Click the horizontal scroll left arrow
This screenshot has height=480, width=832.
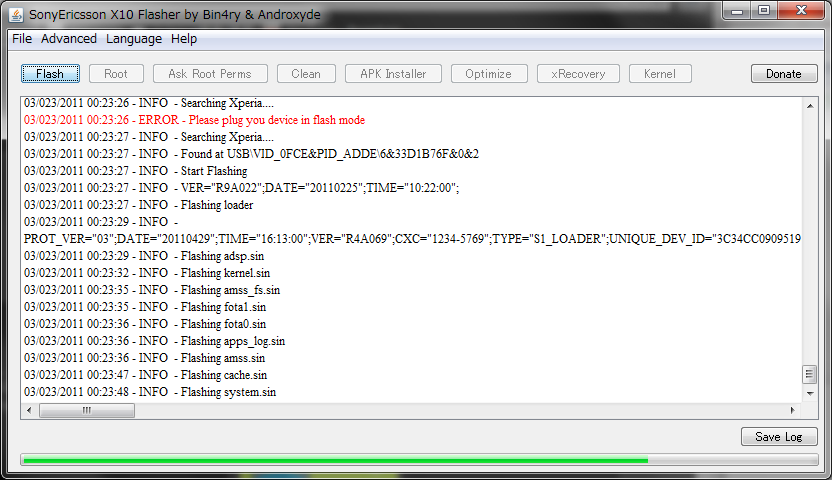tap(29, 410)
